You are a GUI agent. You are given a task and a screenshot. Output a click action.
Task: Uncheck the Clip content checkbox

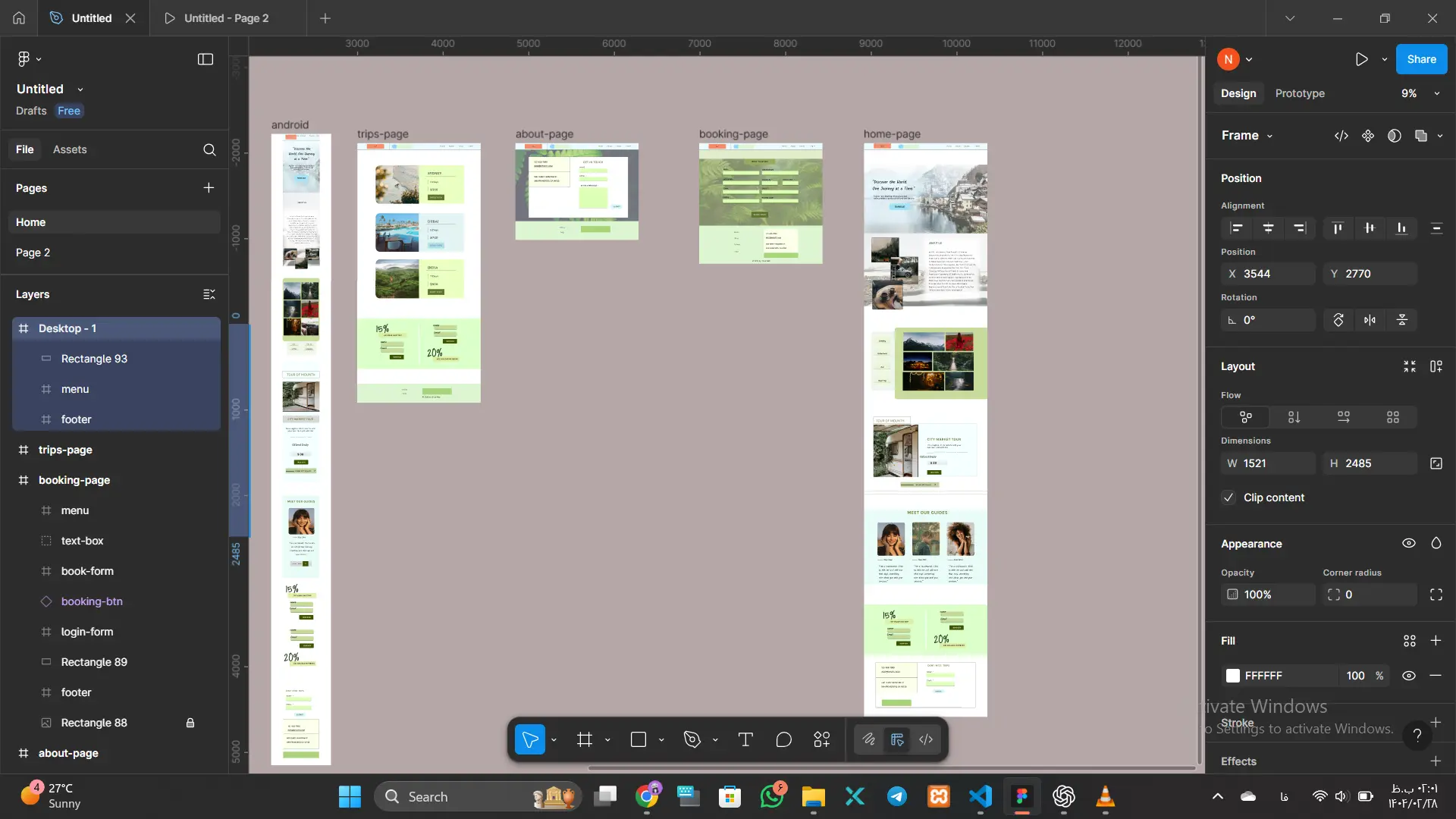tap(1229, 497)
